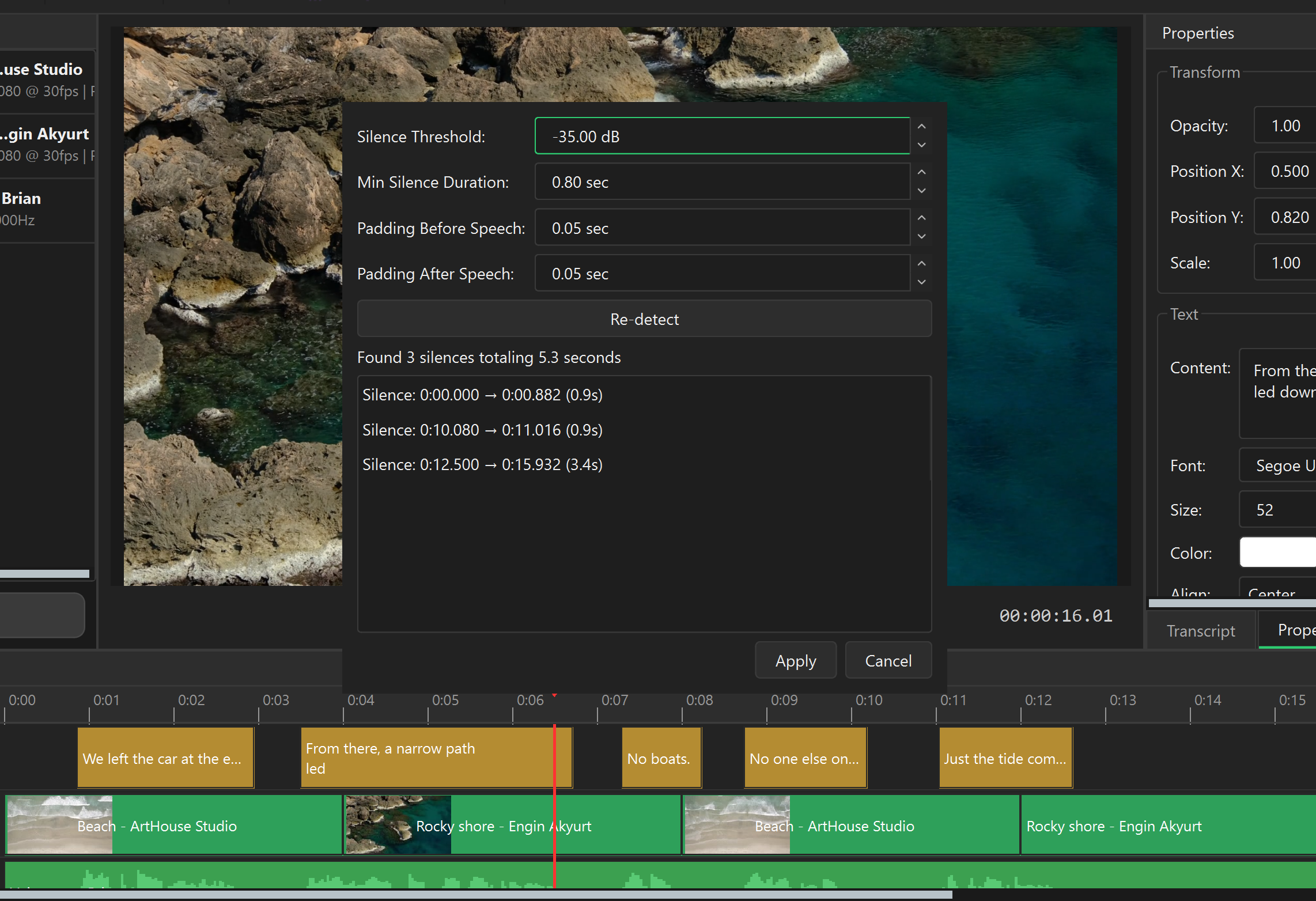The image size is (1316, 901).
Task: Select the silence 0:00.000 → 0:00.882 entry
Action: [643, 395]
